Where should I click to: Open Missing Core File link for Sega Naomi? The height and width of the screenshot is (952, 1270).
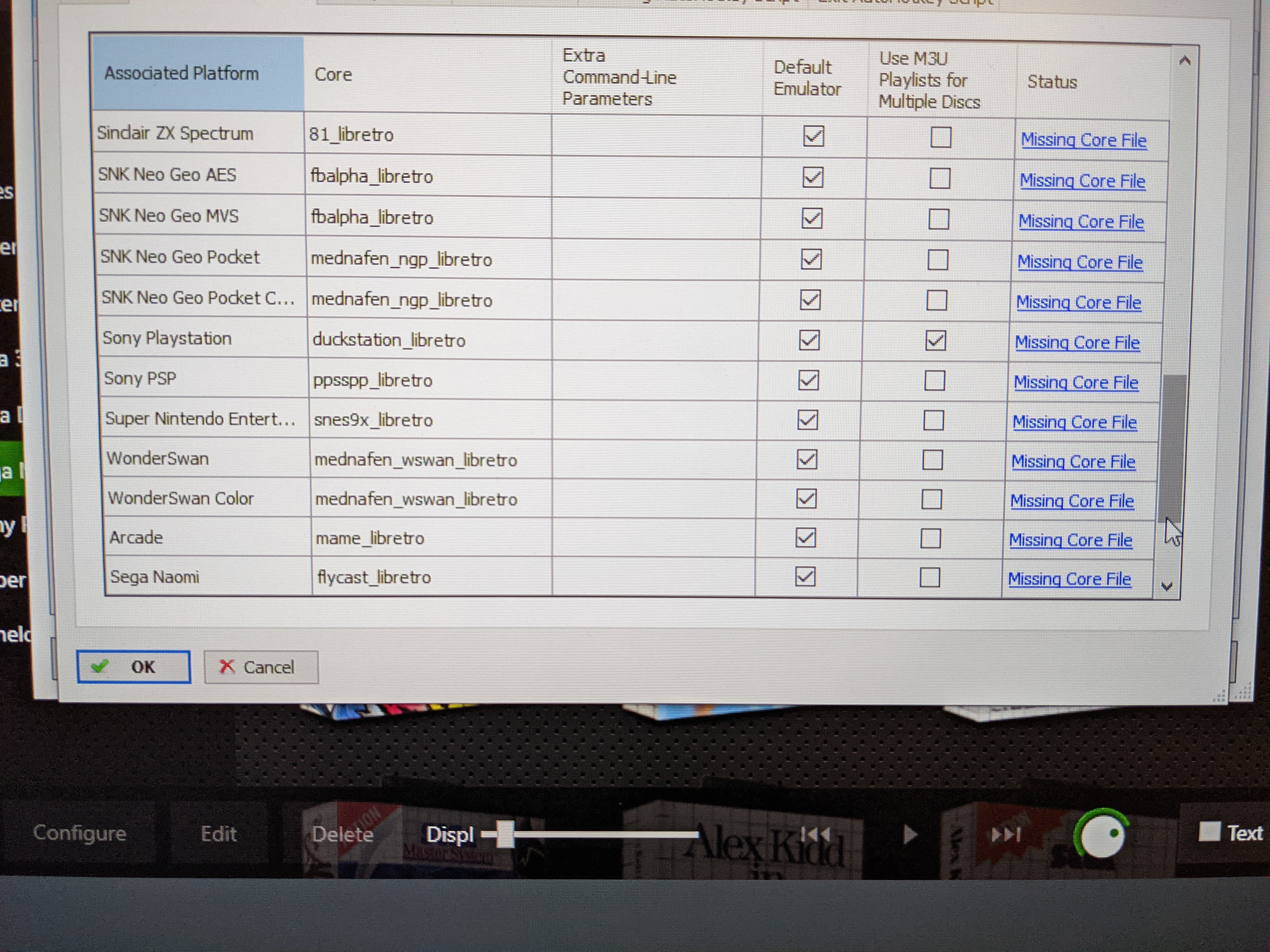1070,579
